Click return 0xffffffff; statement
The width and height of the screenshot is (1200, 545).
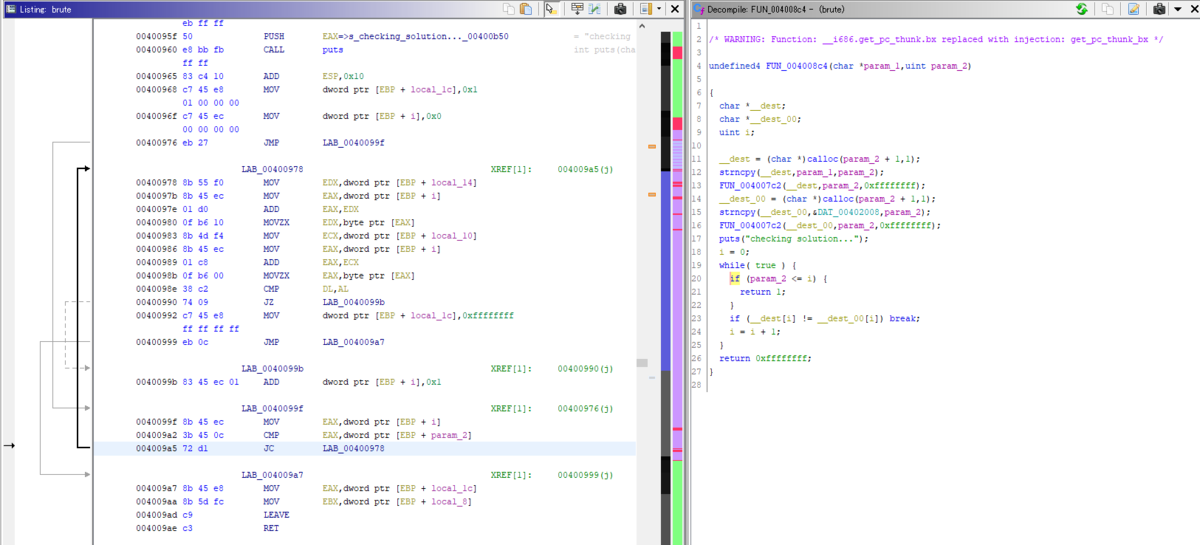point(765,358)
